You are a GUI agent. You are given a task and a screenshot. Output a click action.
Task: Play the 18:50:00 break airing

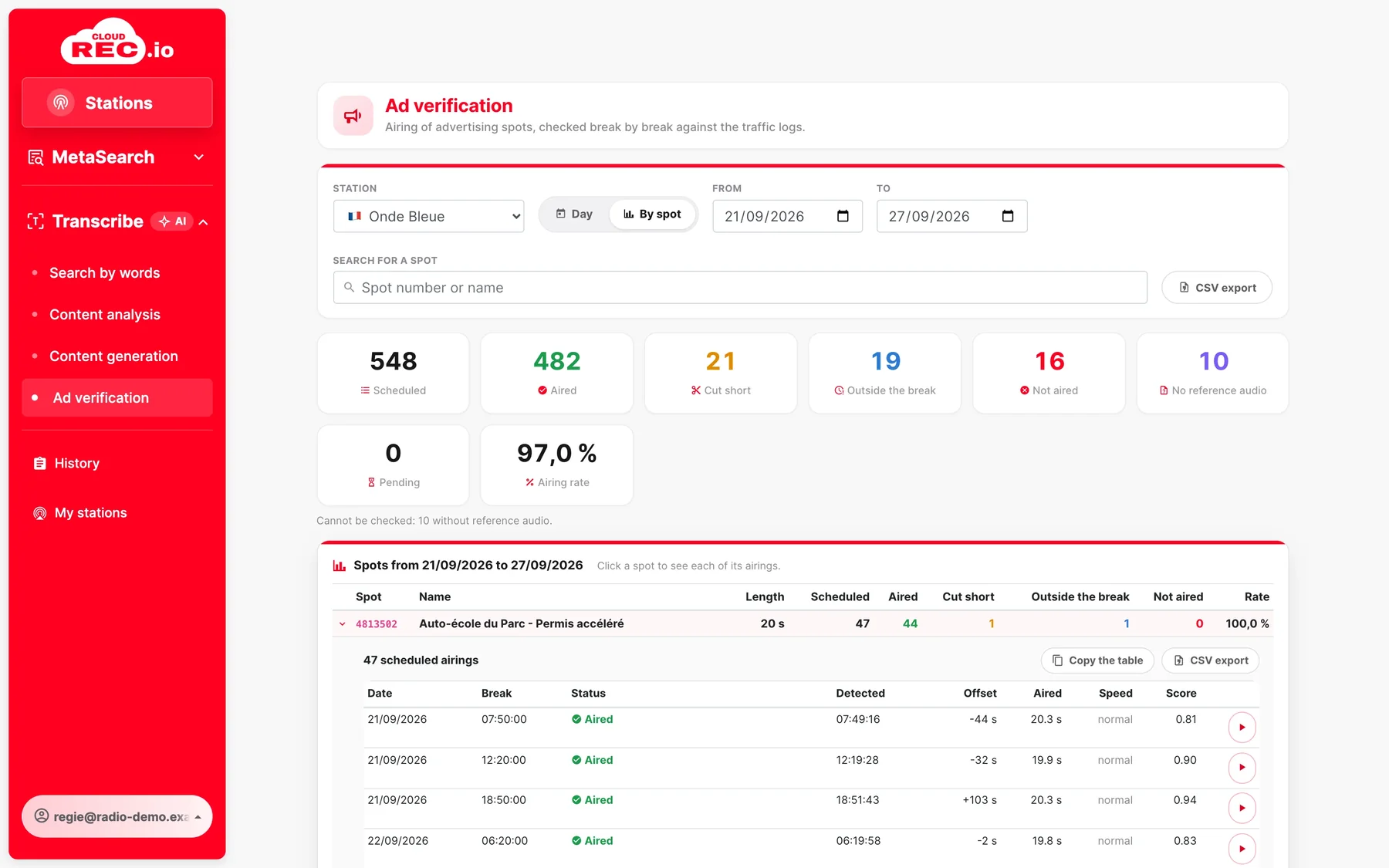click(1242, 809)
